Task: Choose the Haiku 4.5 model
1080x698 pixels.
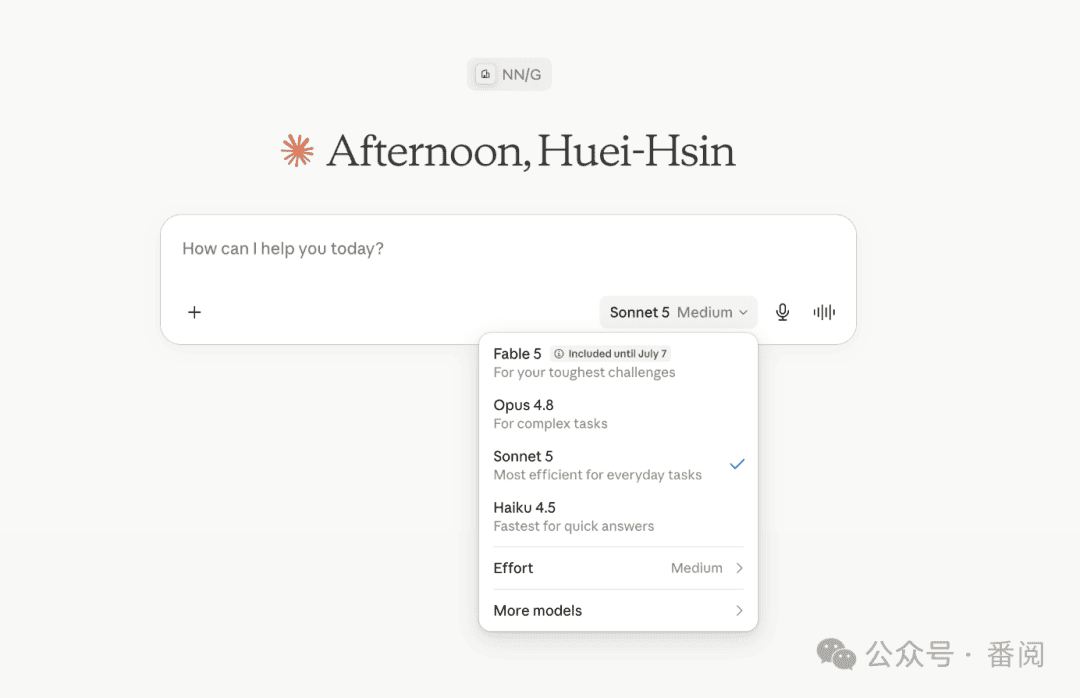Action: pos(618,516)
